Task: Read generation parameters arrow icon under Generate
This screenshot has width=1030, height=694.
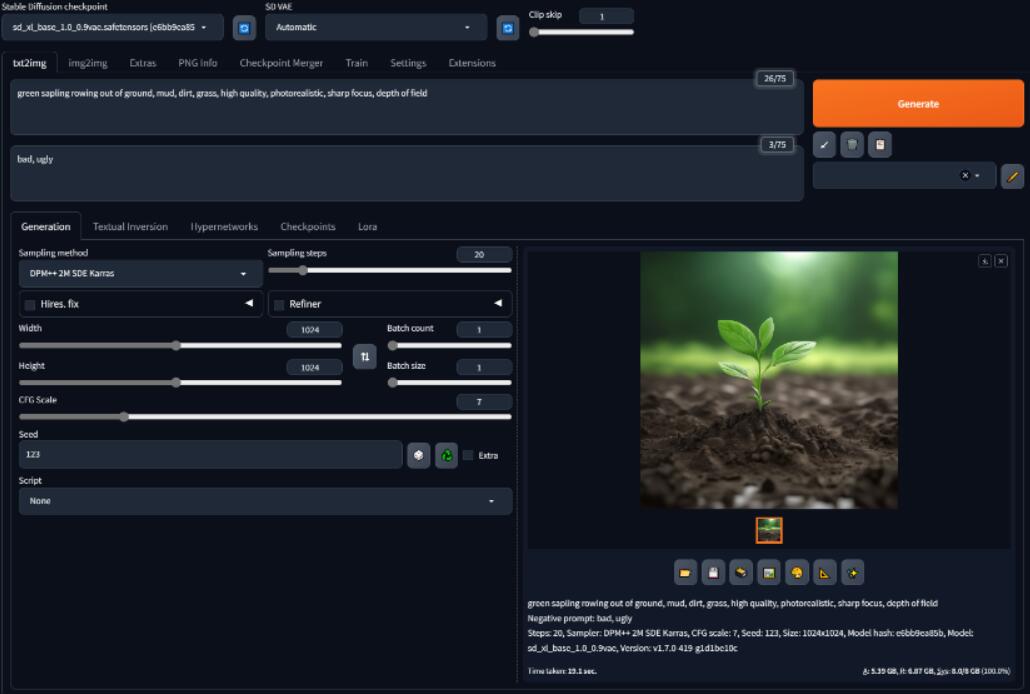Action: [824, 145]
